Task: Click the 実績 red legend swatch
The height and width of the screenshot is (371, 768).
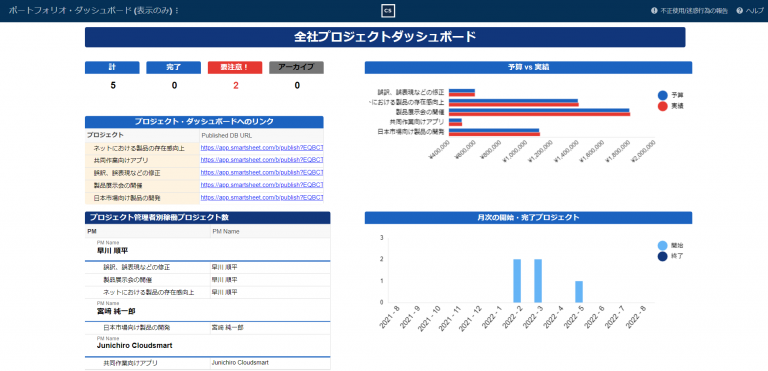Action: coord(663,106)
